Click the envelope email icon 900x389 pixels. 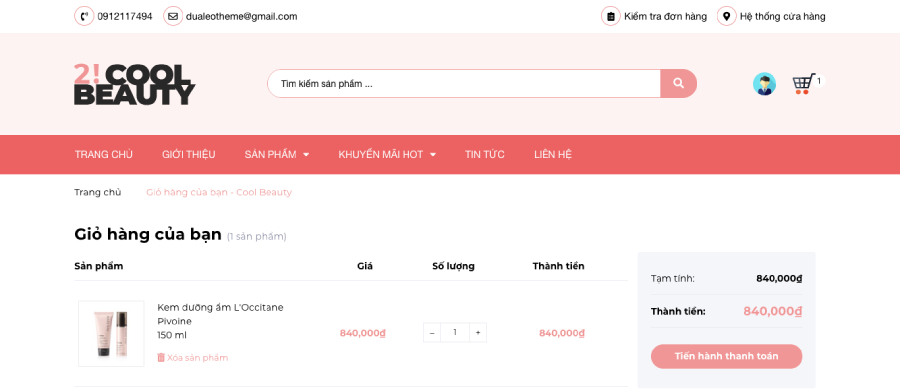pos(173,16)
